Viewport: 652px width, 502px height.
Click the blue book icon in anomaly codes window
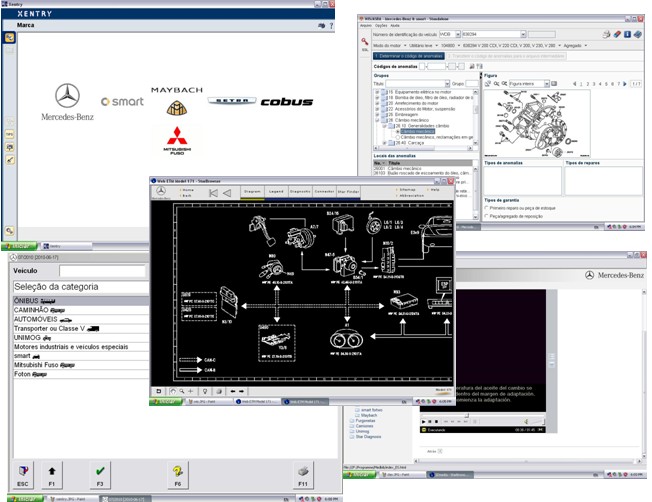pyautogui.click(x=637, y=35)
